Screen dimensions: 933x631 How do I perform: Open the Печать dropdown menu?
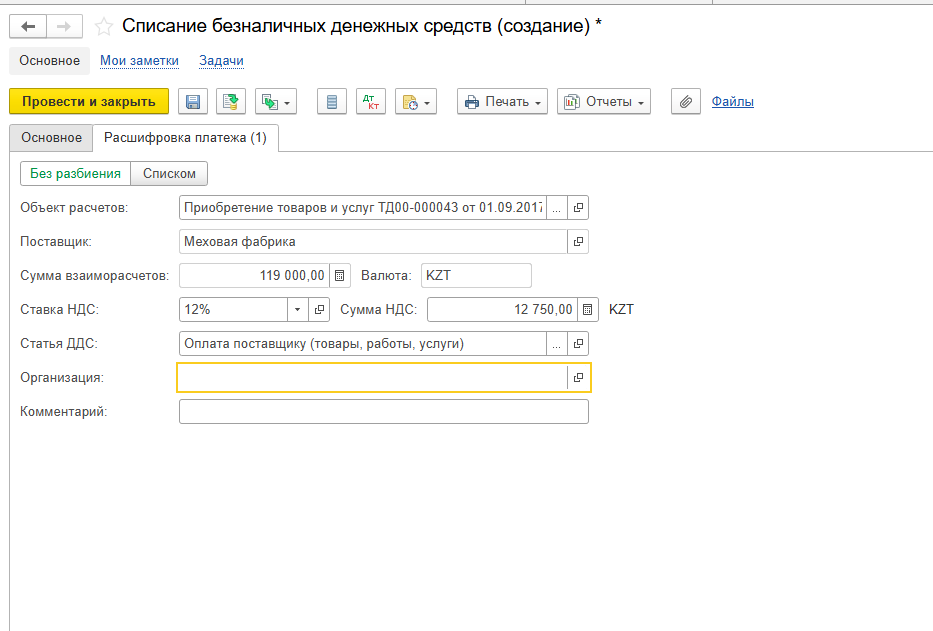tap(502, 101)
